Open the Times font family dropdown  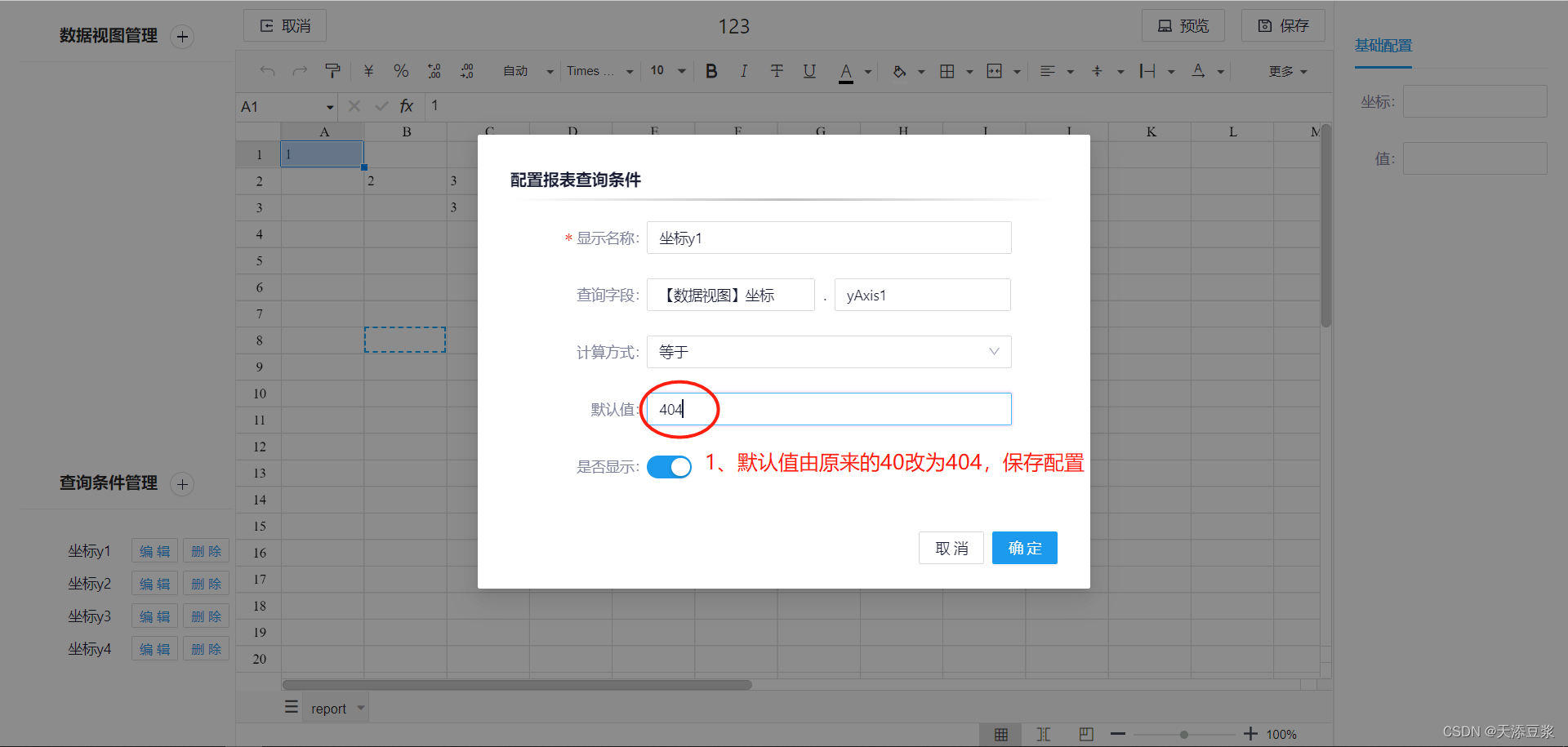(x=600, y=71)
